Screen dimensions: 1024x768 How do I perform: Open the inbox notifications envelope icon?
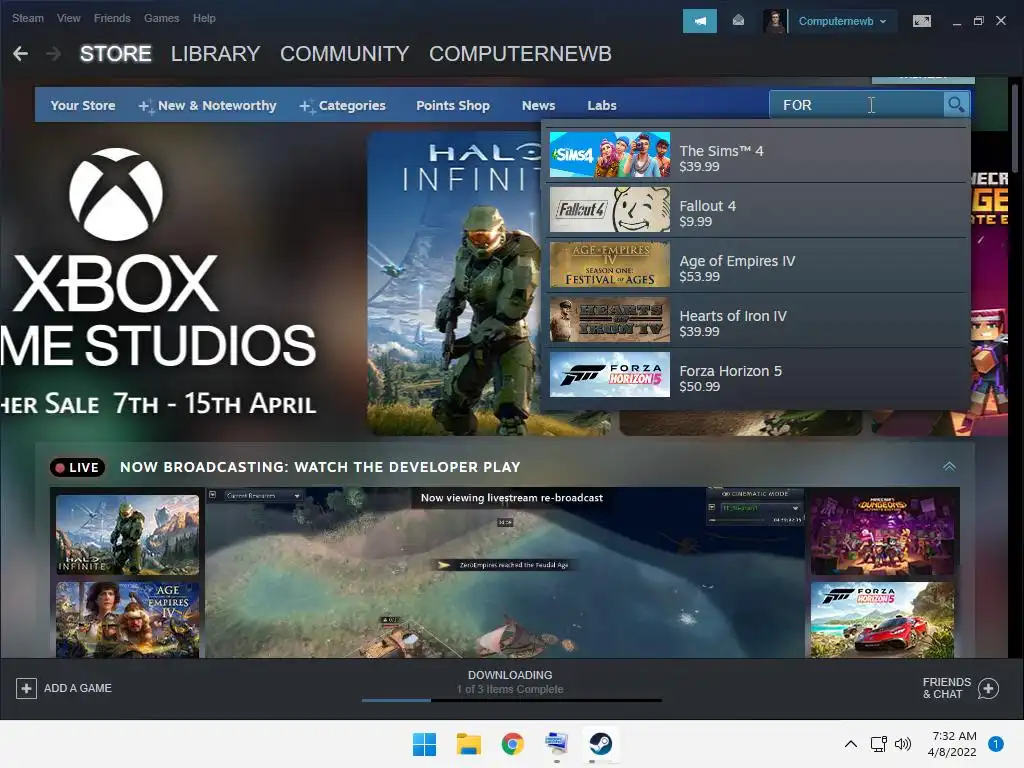(738, 21)
